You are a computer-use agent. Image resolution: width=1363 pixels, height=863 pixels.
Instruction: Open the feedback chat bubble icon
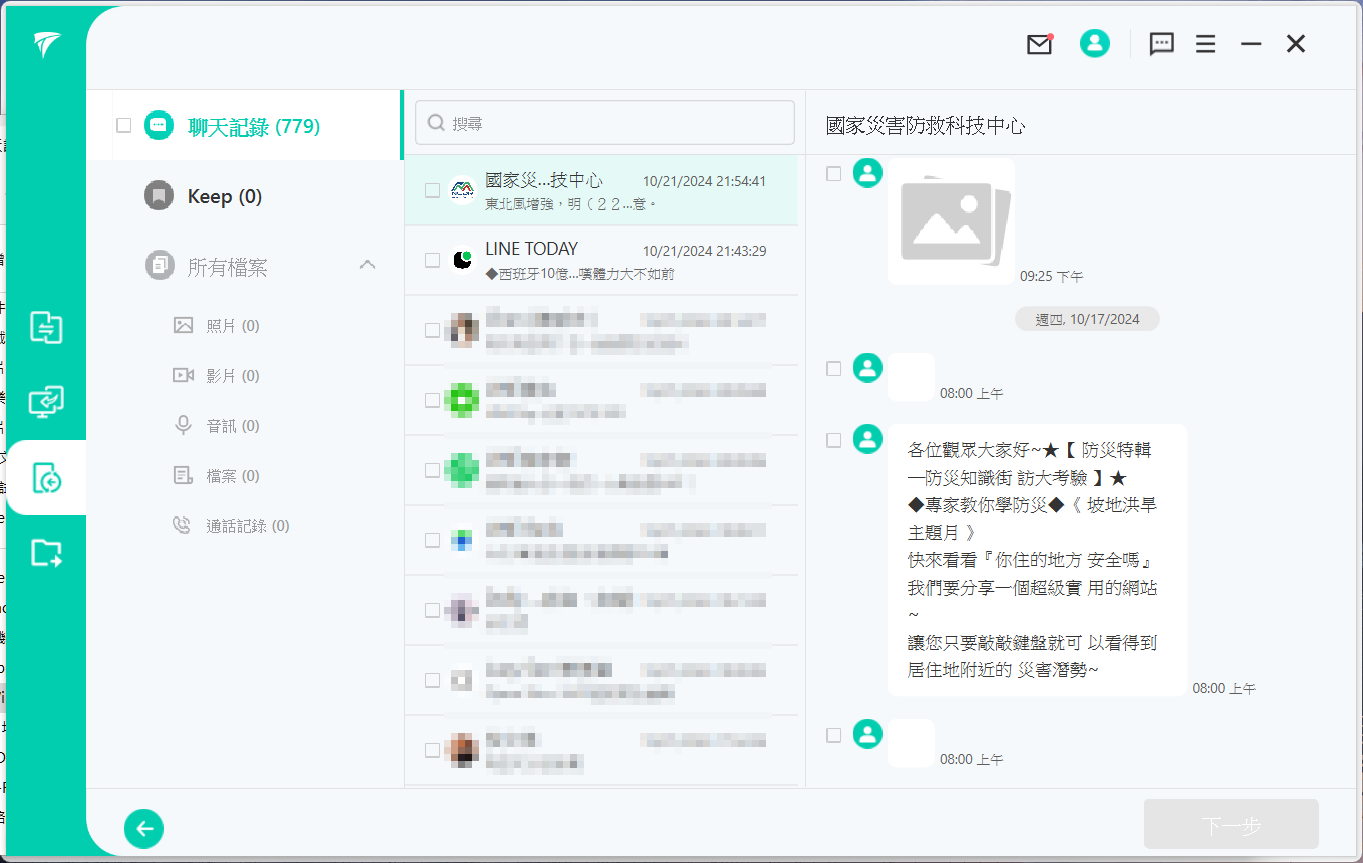(1161, 44)
